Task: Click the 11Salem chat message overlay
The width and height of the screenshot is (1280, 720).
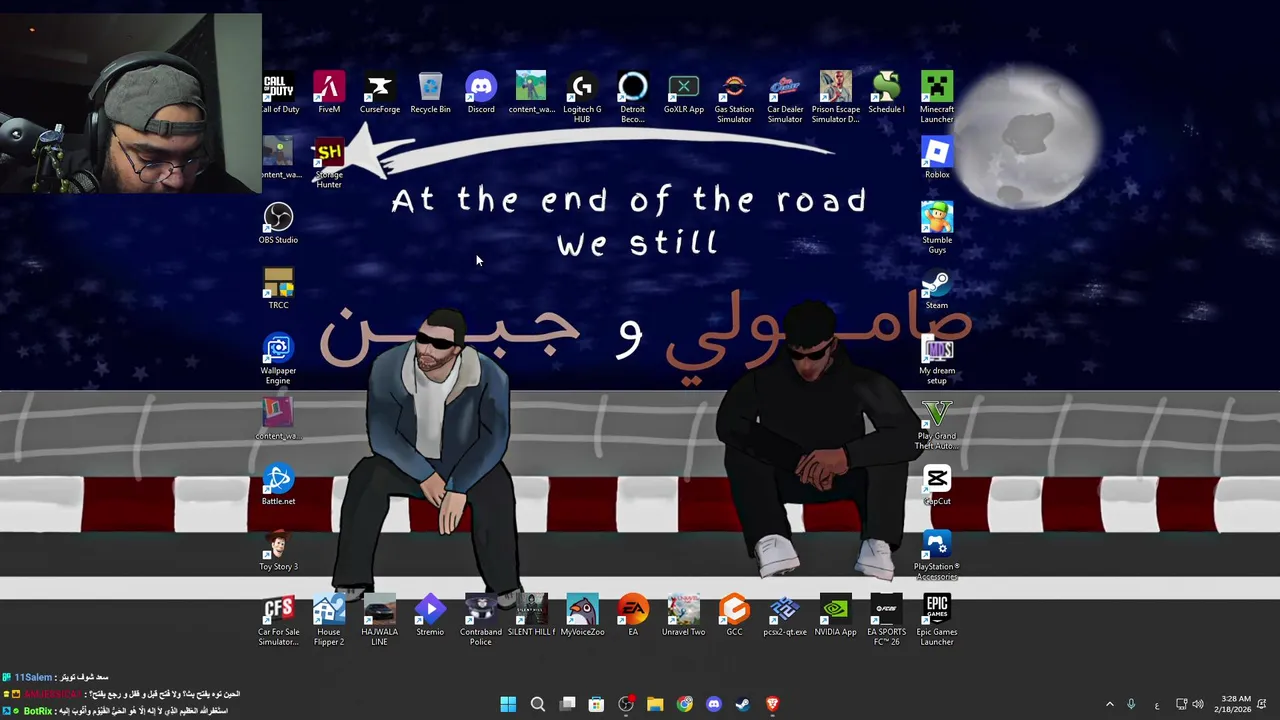Action: click(56, 677)
